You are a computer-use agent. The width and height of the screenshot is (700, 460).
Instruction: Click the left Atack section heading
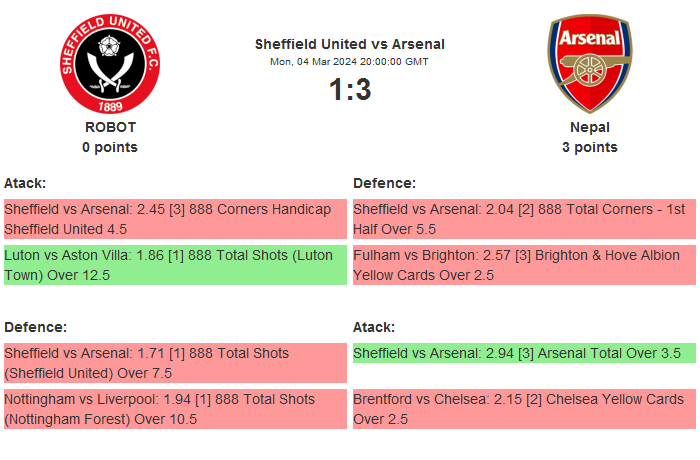click(25, 183)
